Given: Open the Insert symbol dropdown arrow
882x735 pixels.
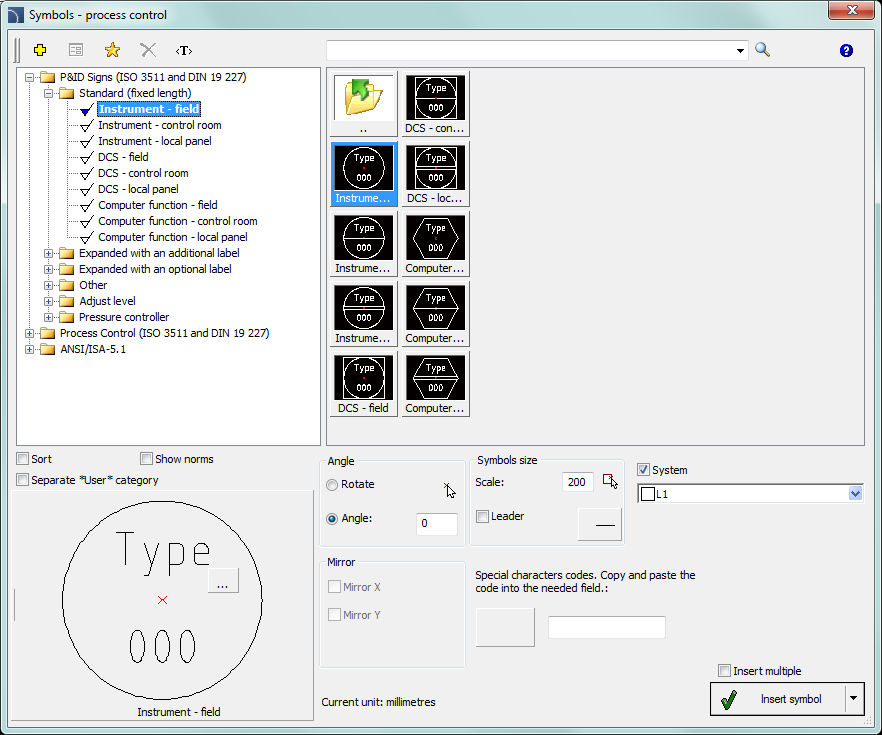Looking at the screenshot, I should click(853, 699).
